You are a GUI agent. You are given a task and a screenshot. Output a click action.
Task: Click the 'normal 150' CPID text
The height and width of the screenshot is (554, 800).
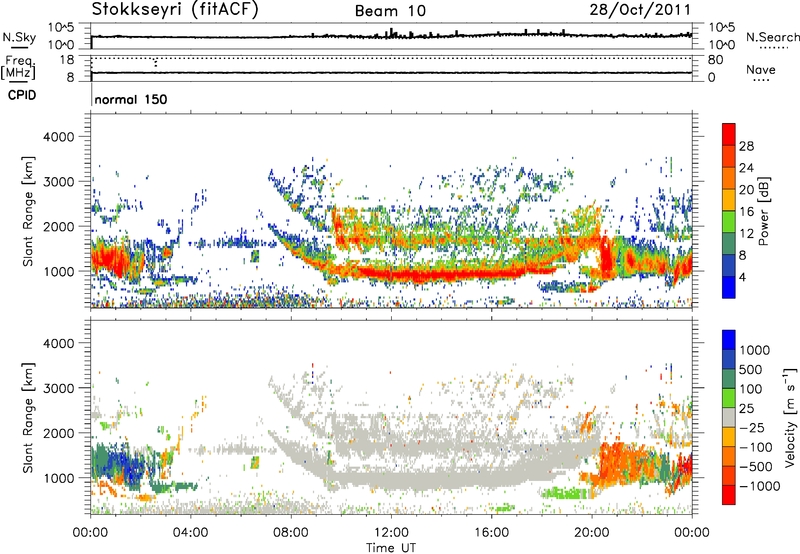point(131,99)
